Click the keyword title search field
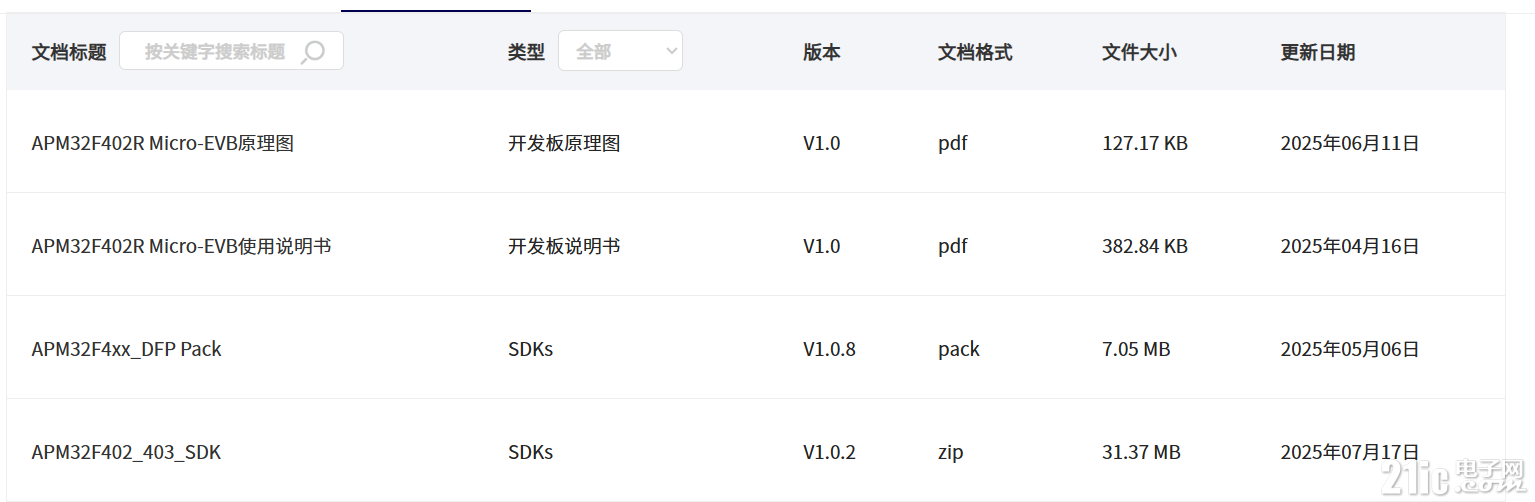 (231, 51)
